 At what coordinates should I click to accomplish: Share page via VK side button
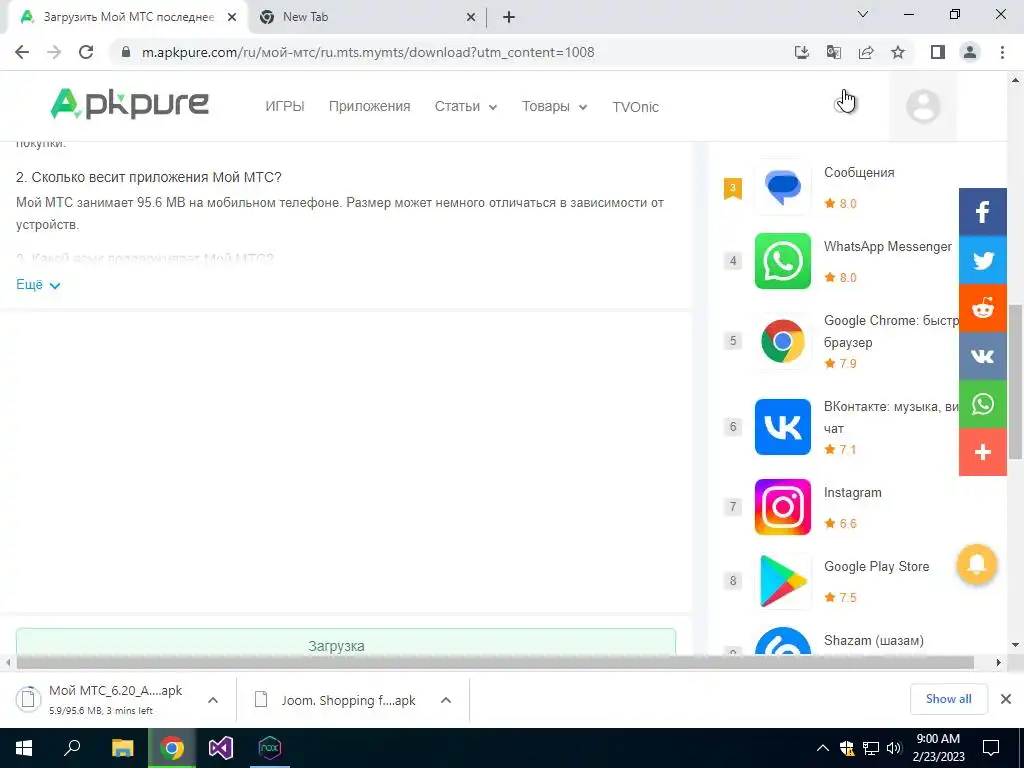point(983,356)
